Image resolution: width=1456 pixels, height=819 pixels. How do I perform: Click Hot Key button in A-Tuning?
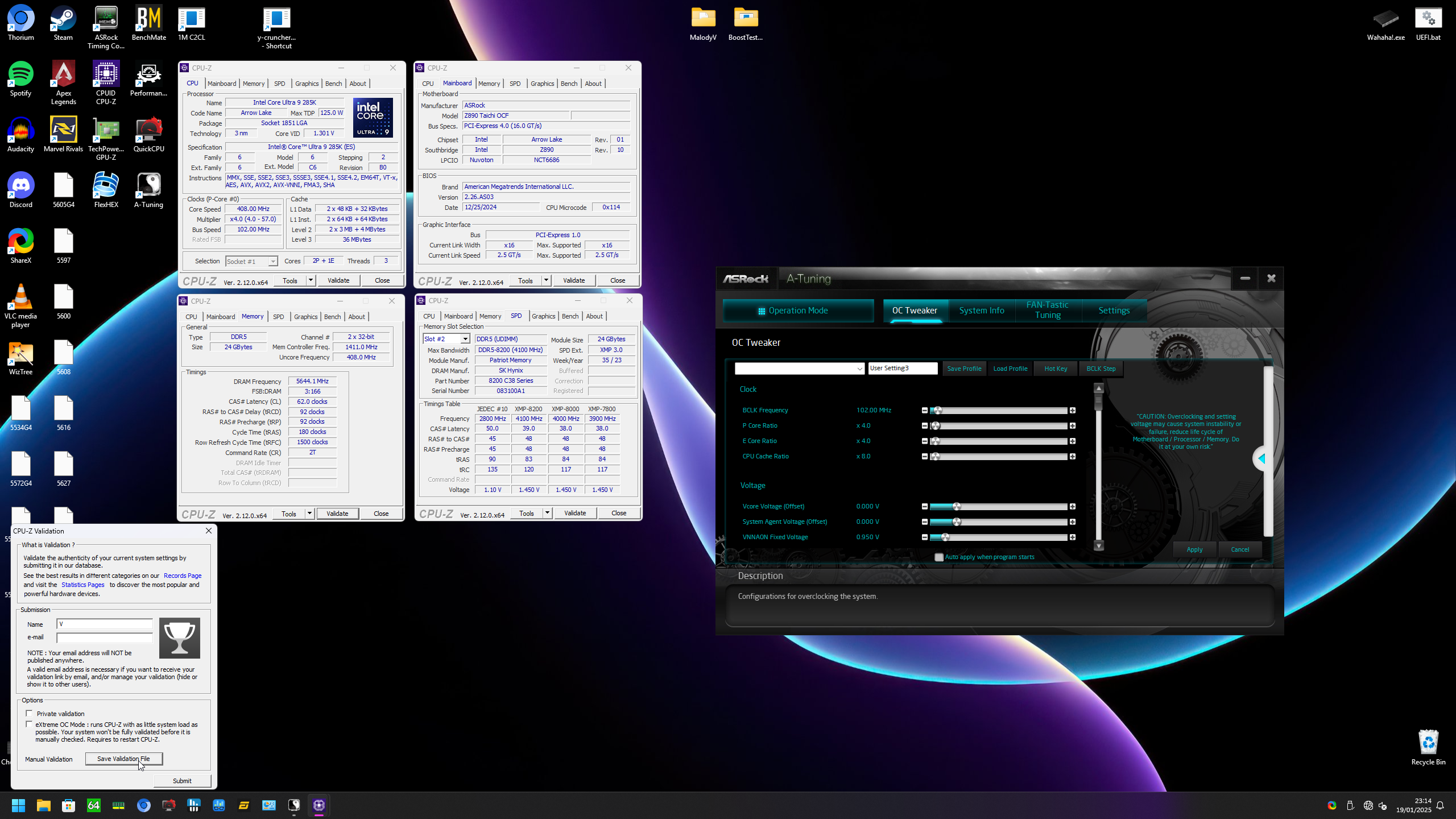1056,369
